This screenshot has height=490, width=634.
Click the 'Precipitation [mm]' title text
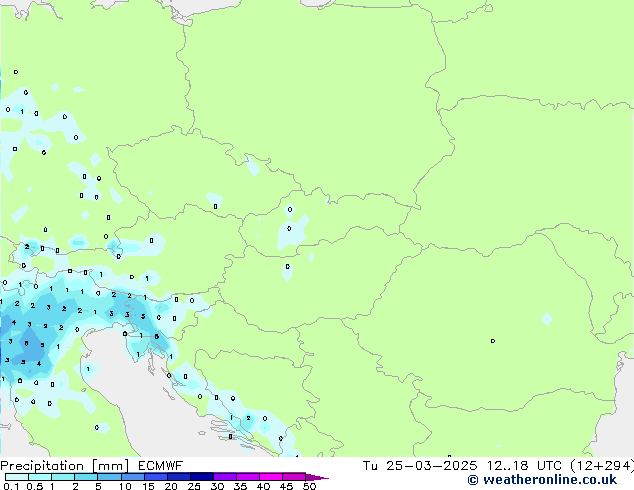click(65, 466)
